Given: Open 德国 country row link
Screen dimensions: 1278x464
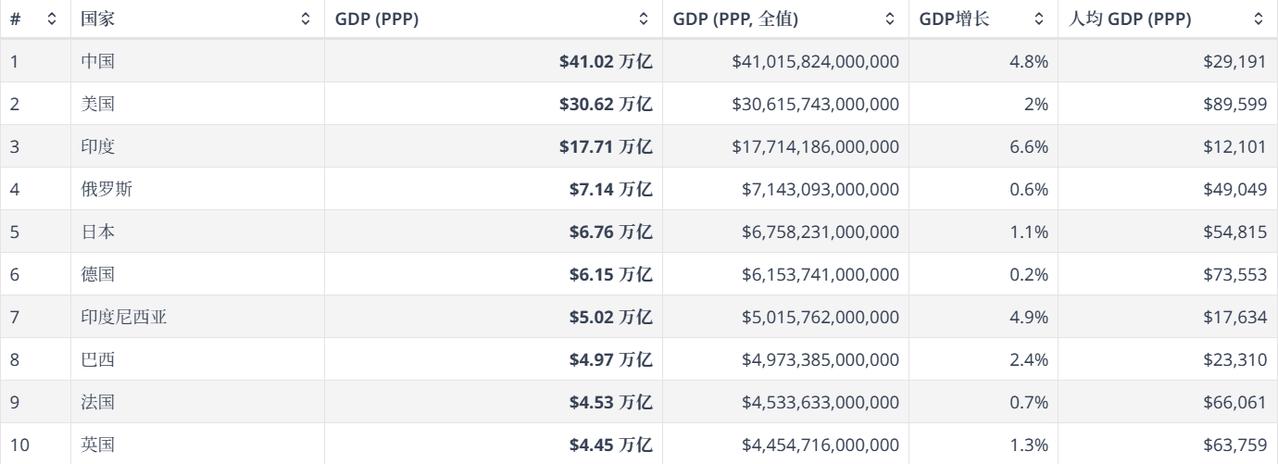Looking at the screenshot, I should click(98, 274).
